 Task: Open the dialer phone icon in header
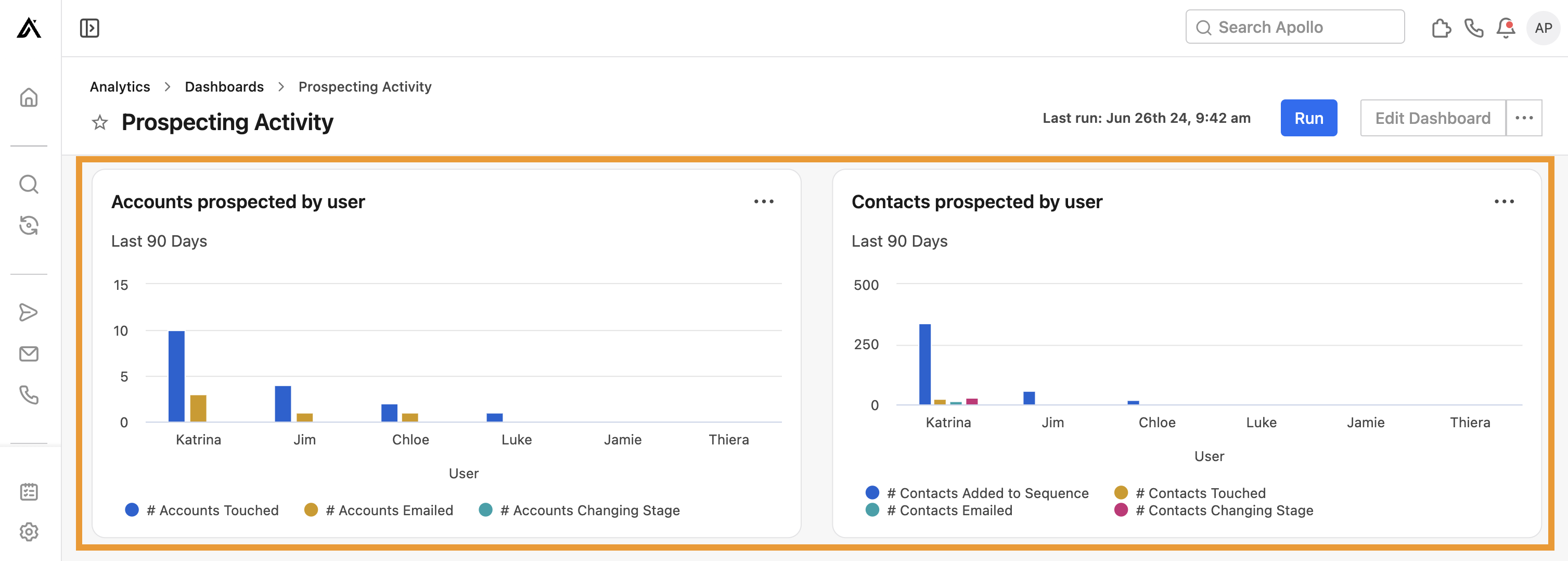1474,28
